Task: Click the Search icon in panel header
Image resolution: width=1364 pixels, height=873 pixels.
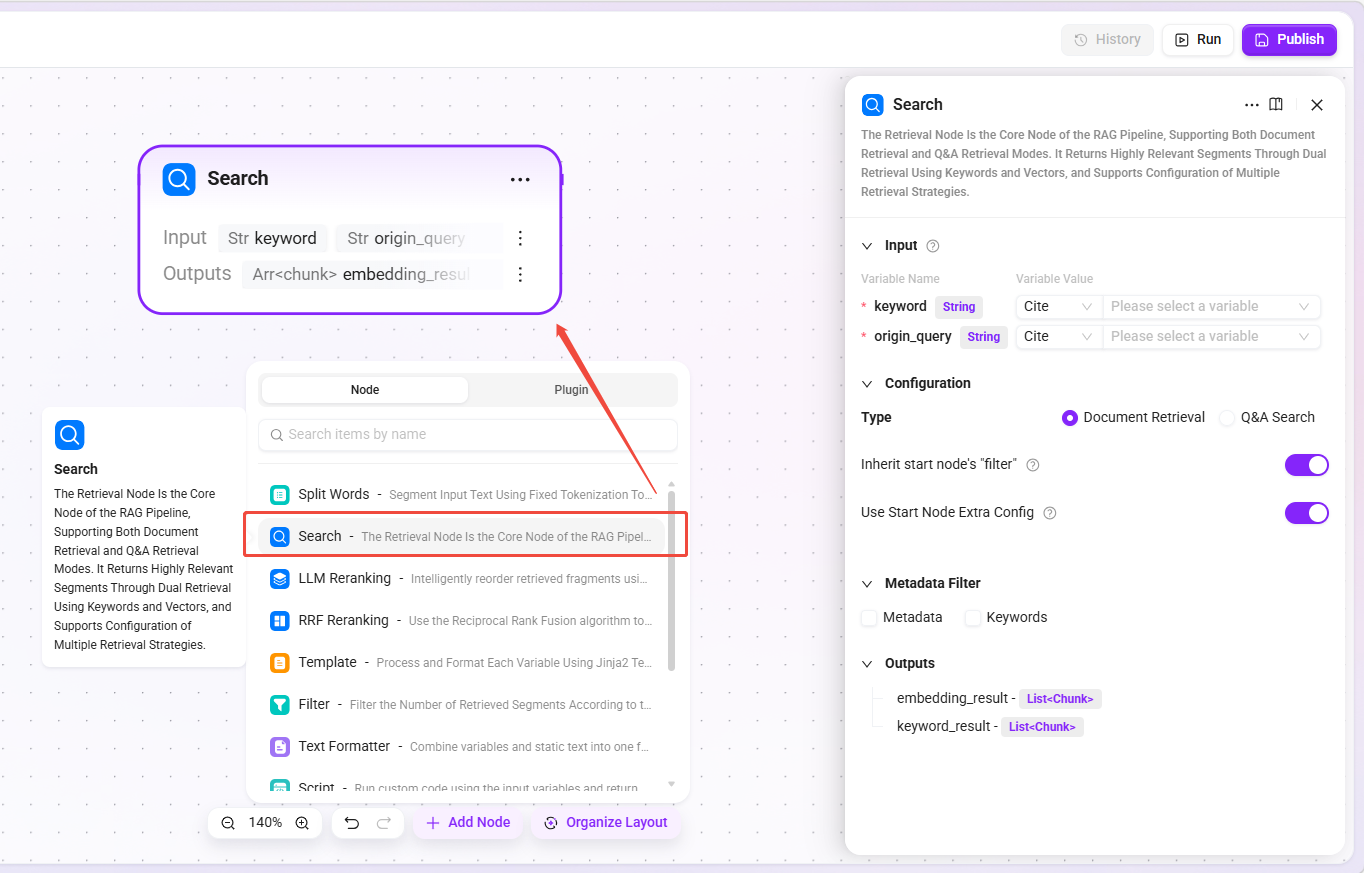Action: [x=873, y=104]
